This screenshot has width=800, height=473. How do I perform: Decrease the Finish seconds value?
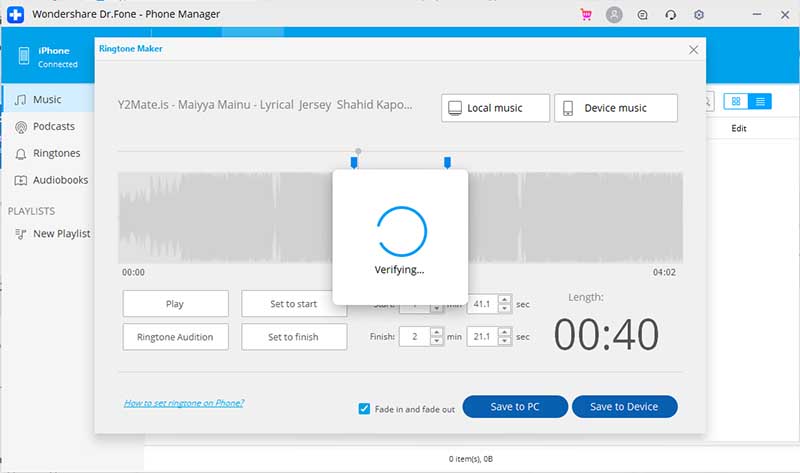[505, 341]
